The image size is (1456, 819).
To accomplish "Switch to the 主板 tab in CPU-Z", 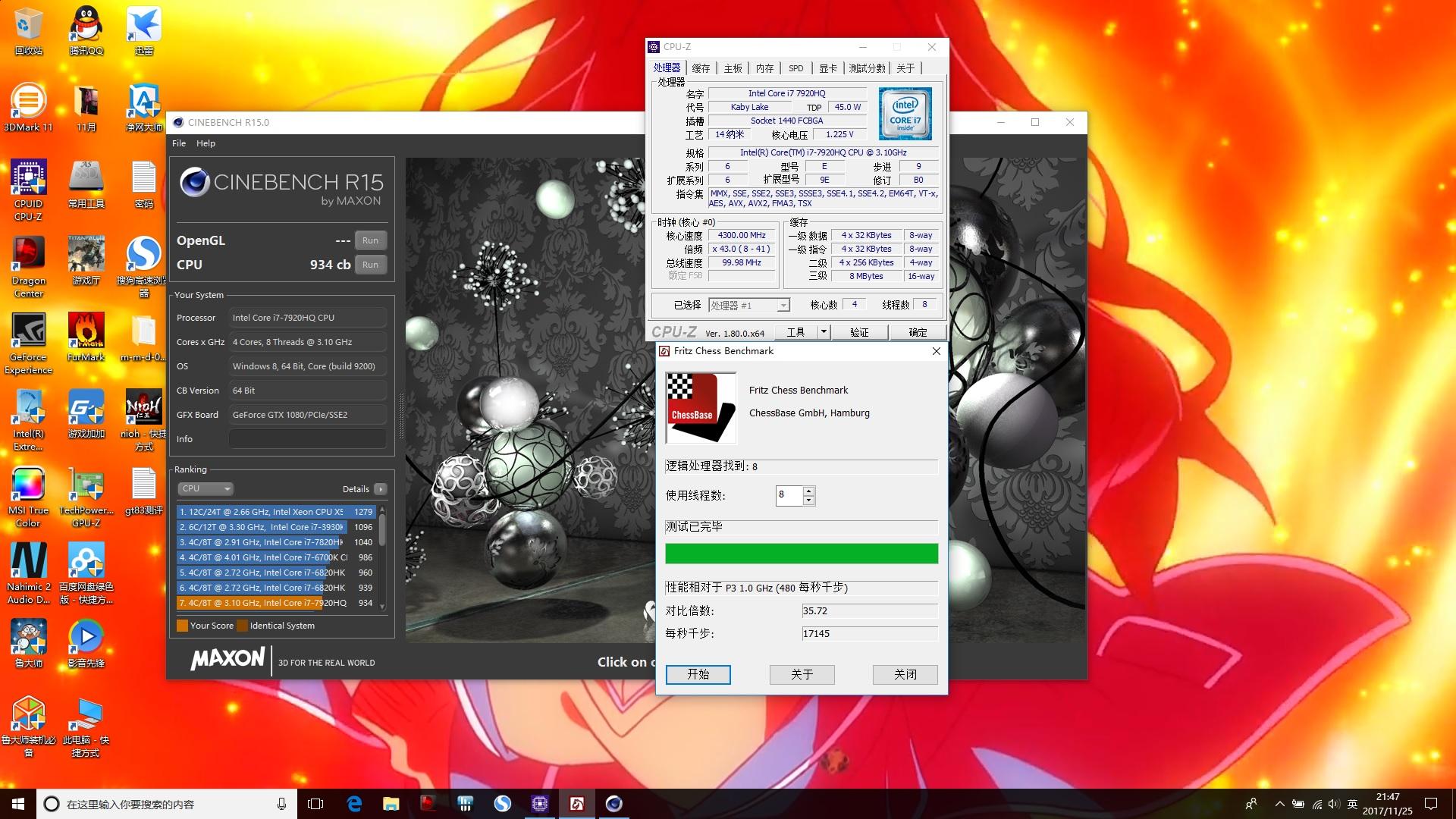I will [733, 68].
